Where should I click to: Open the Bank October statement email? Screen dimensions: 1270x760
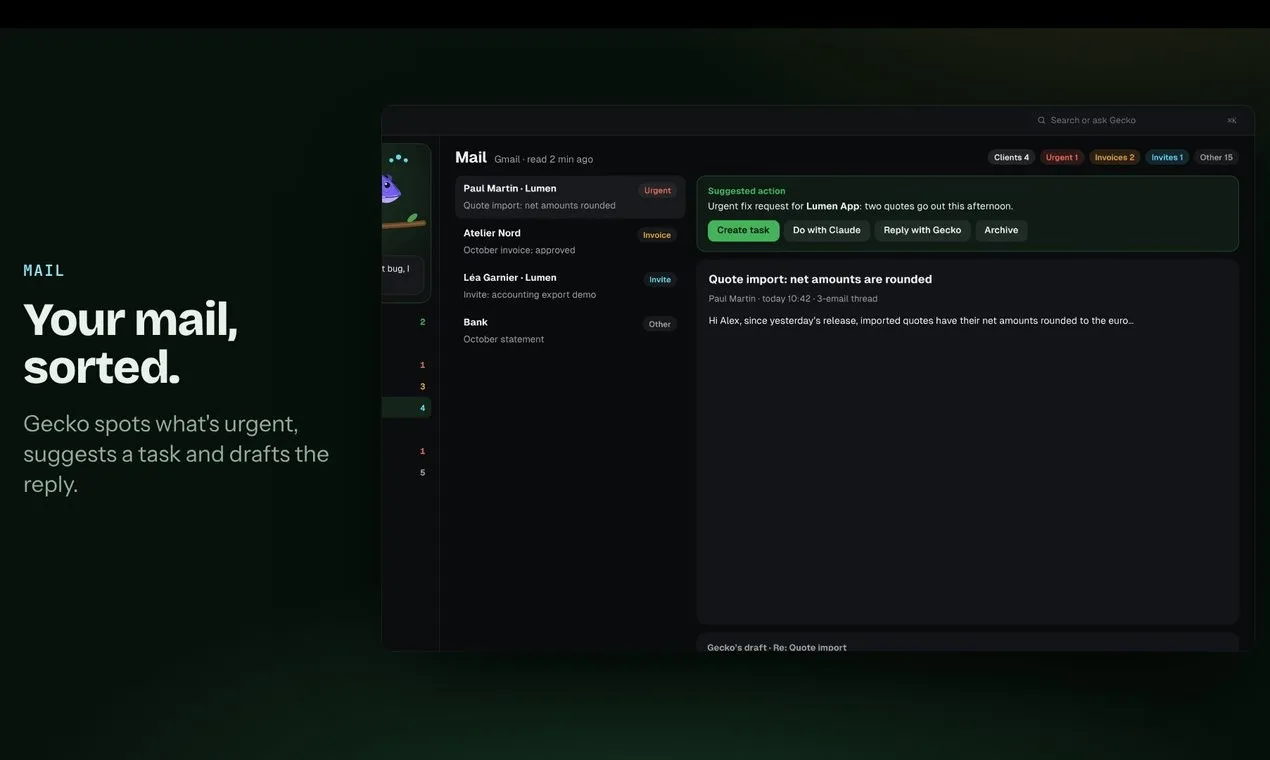click(x=570, y=330)
